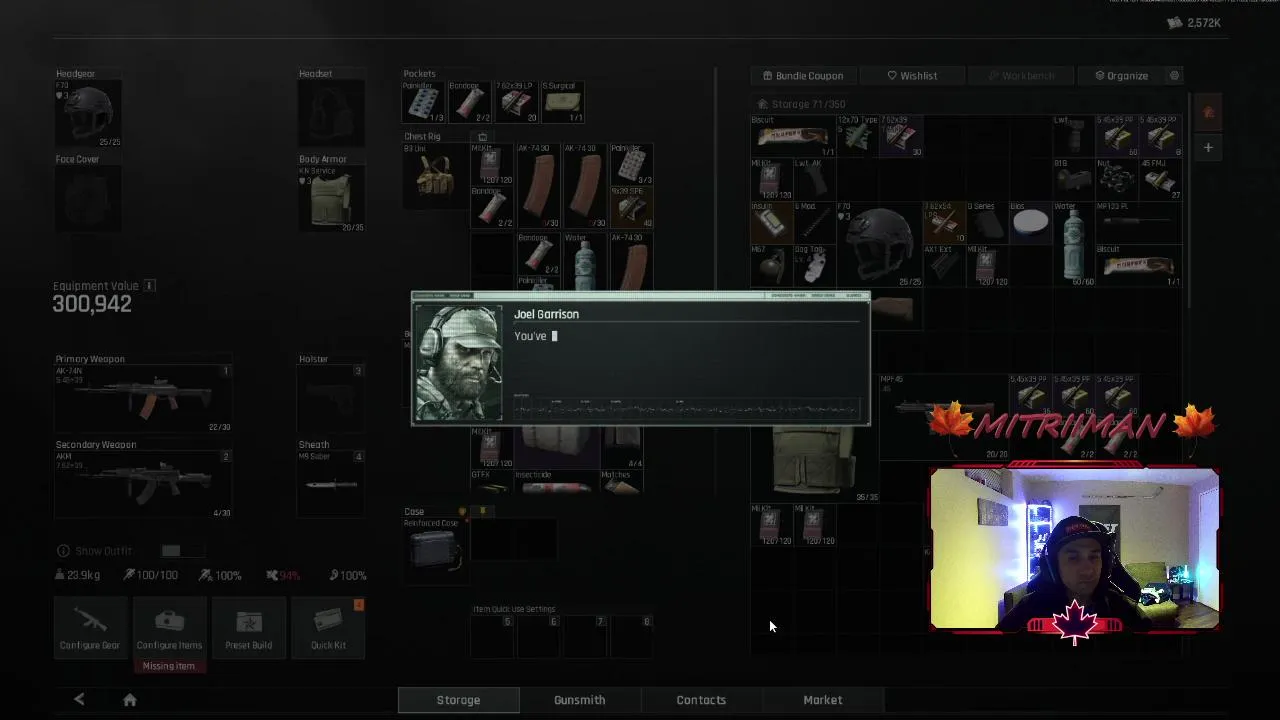Open the Contacts tab
This screenshot has width=1280, height=720.
701,700
